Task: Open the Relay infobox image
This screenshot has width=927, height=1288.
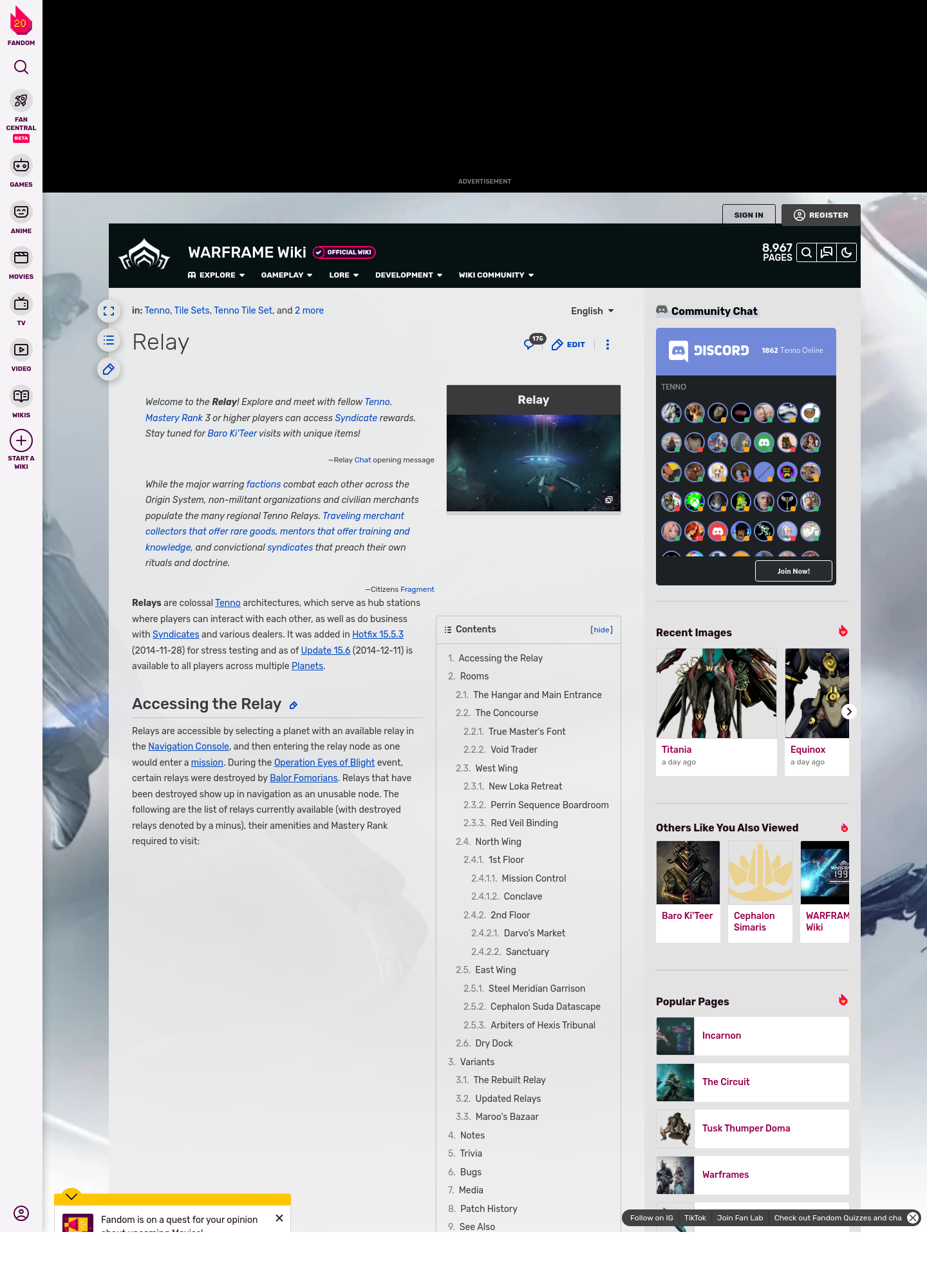Action: [x=533, y=462]
